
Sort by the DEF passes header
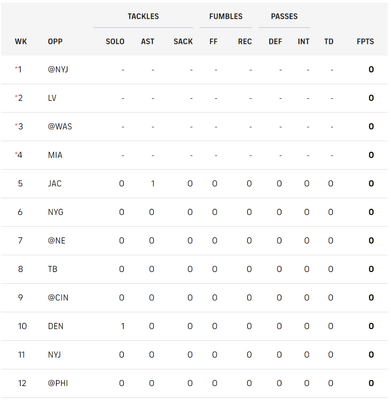[275, 42]
